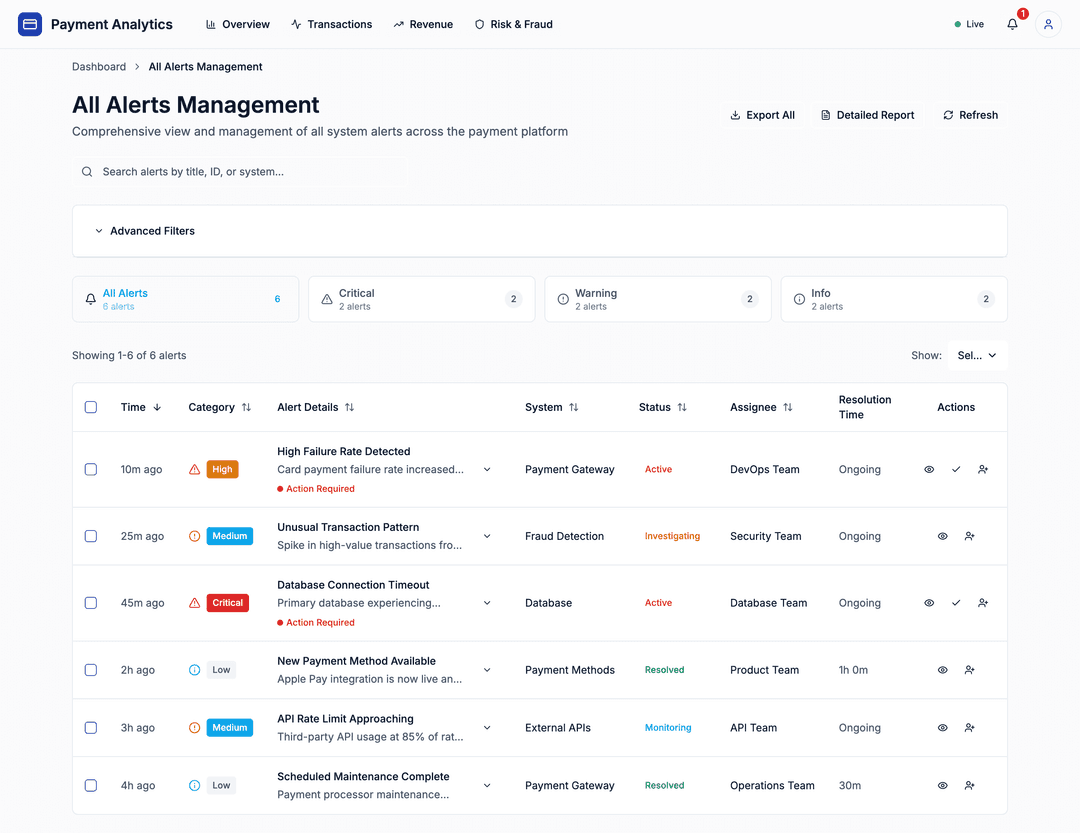
Task: View details of Scheduled Maintenance Complete alert
Action: coord(941,785)
